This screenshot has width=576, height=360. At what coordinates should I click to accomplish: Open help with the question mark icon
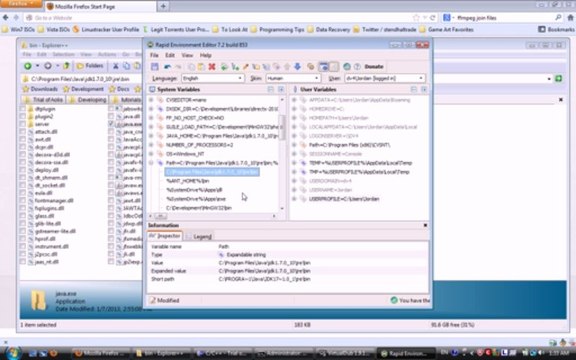(x=357, y=67)
